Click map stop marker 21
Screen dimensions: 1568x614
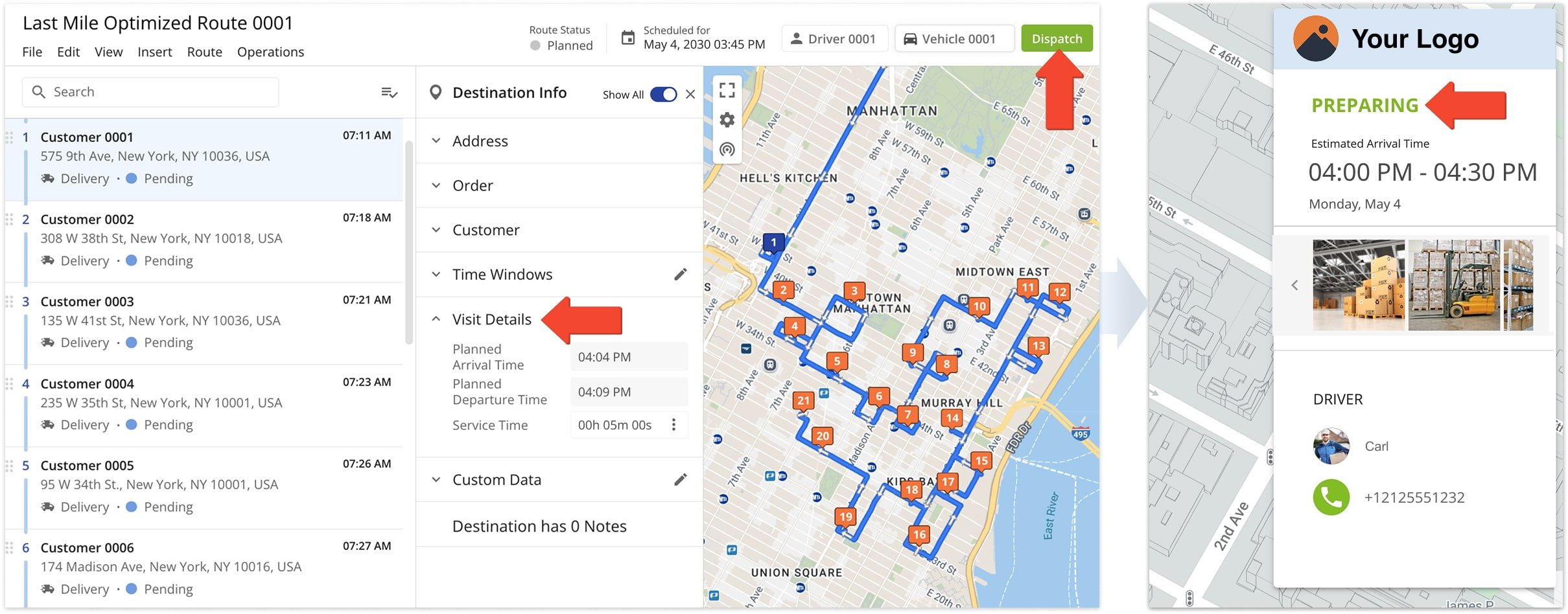tap(804, 402)
